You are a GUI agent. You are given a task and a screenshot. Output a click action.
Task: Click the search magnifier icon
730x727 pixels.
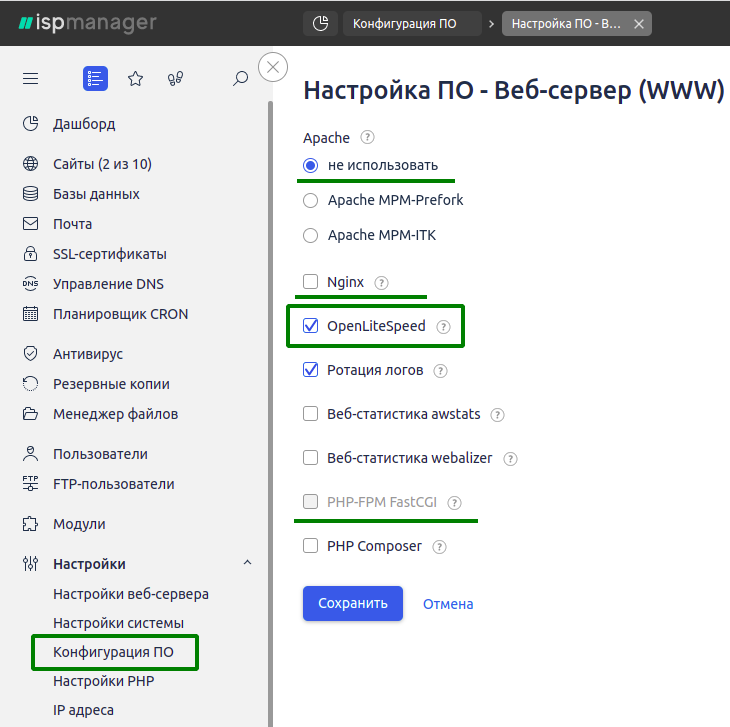point(240,78)
